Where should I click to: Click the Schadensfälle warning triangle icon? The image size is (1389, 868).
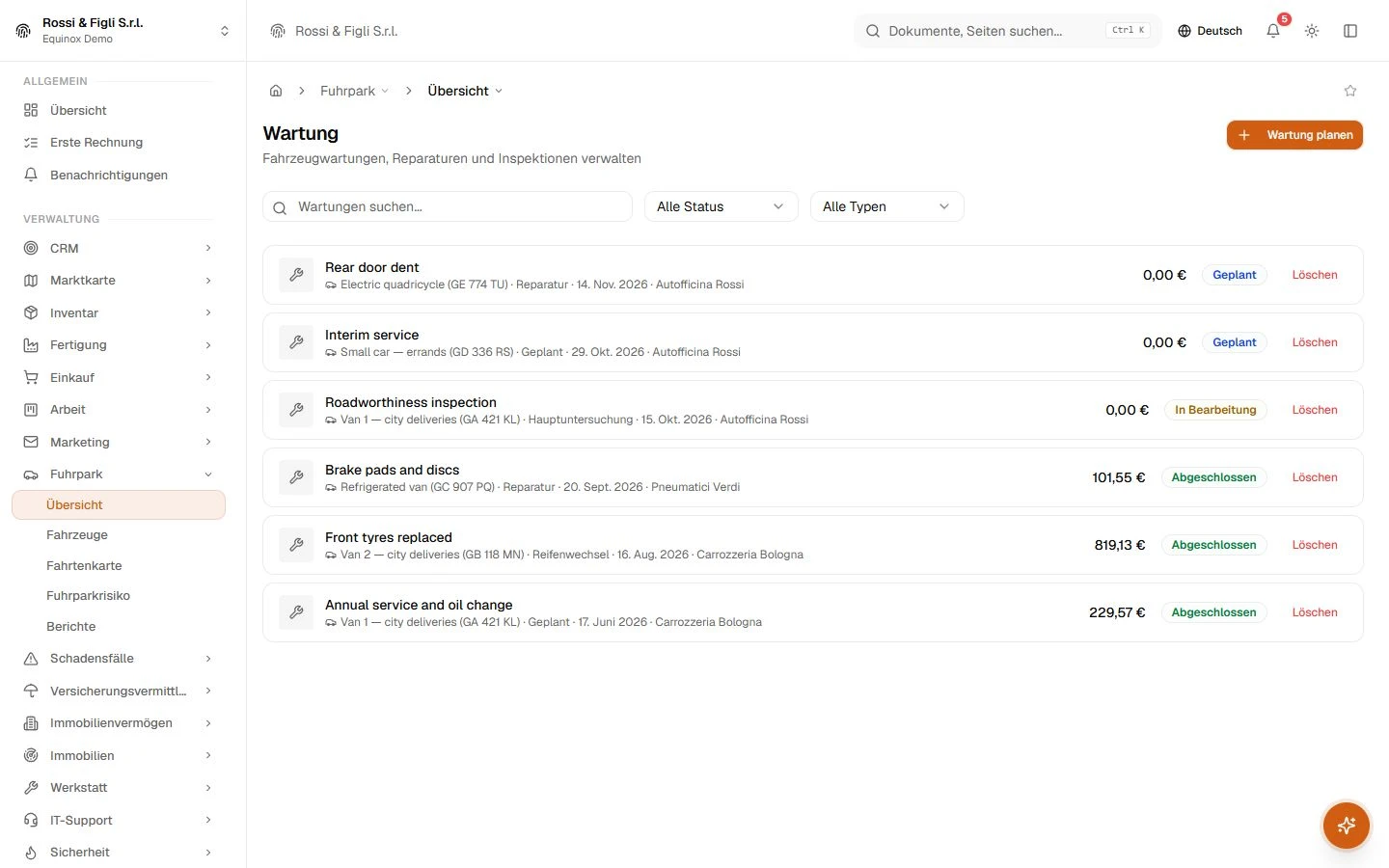[x=31, y=659]
